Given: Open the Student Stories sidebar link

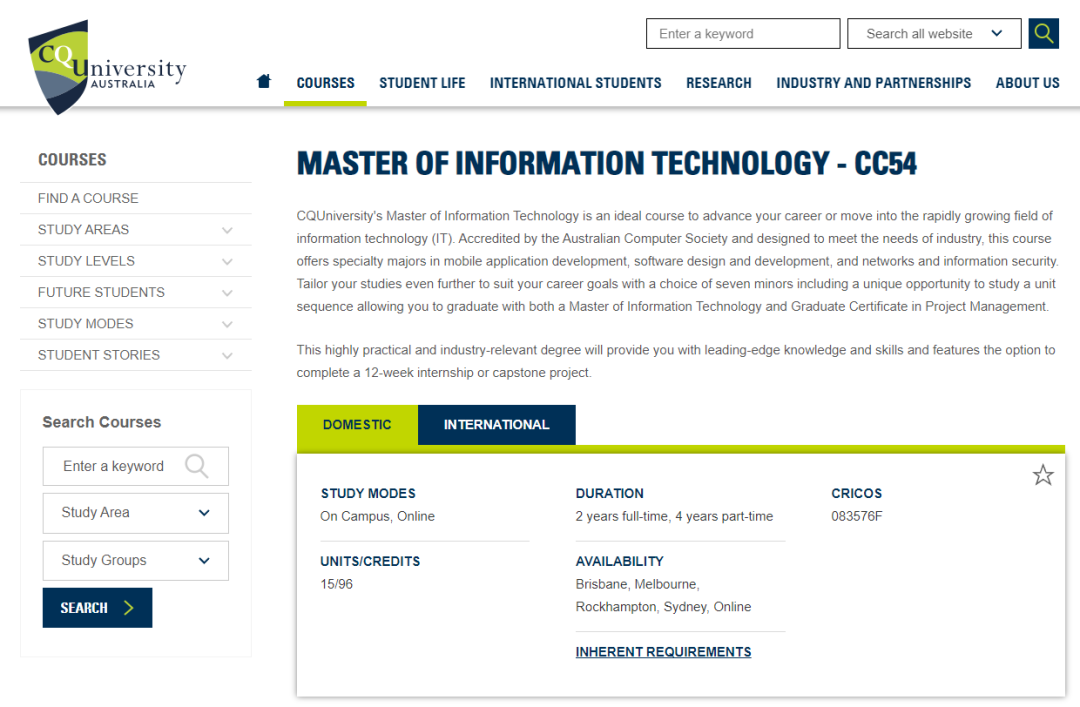Looking at the screenshot, I should [x=98, y=355].
